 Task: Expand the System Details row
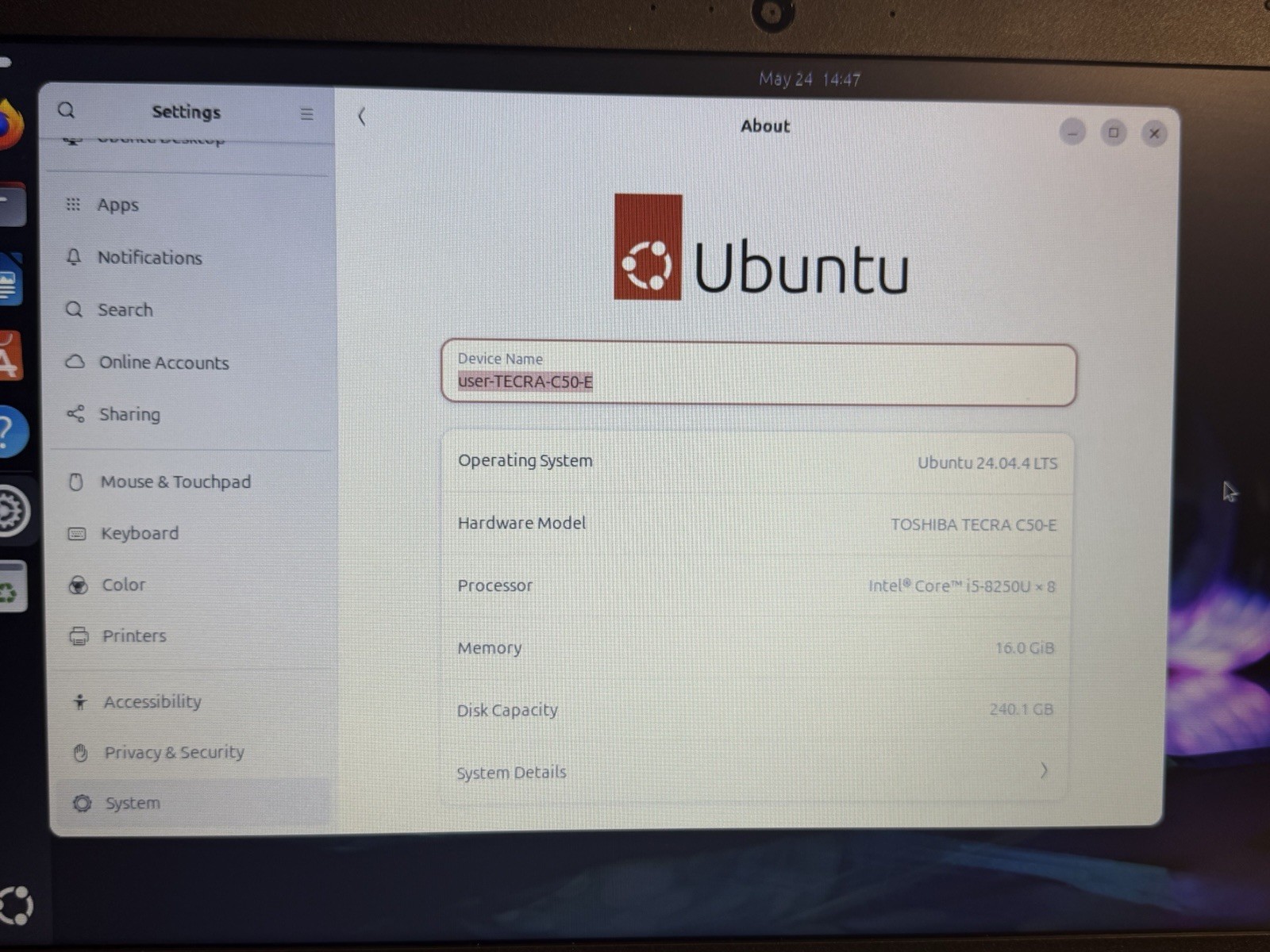click(754, 772)
